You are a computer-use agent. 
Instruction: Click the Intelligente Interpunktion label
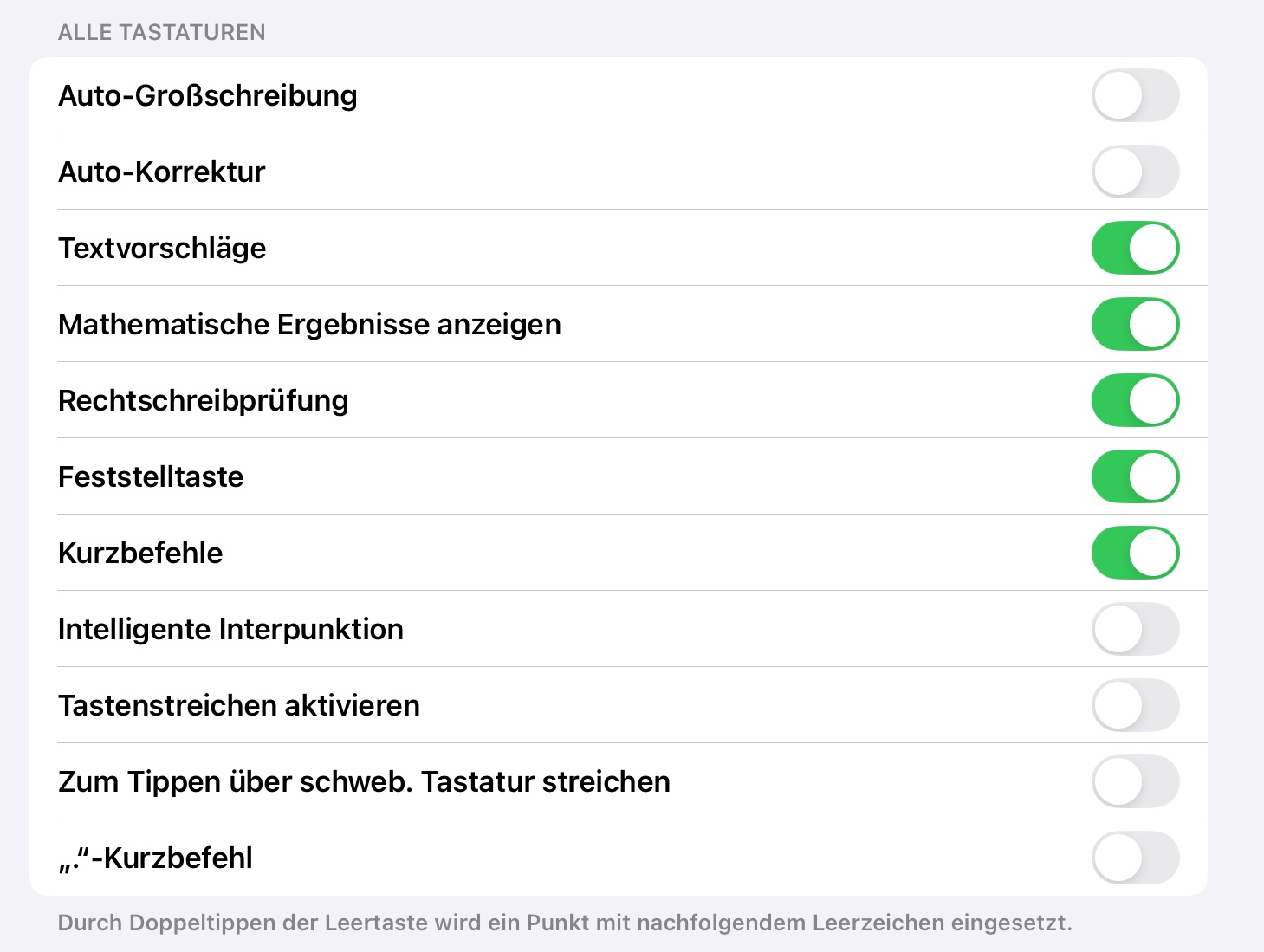pos(230,629)
